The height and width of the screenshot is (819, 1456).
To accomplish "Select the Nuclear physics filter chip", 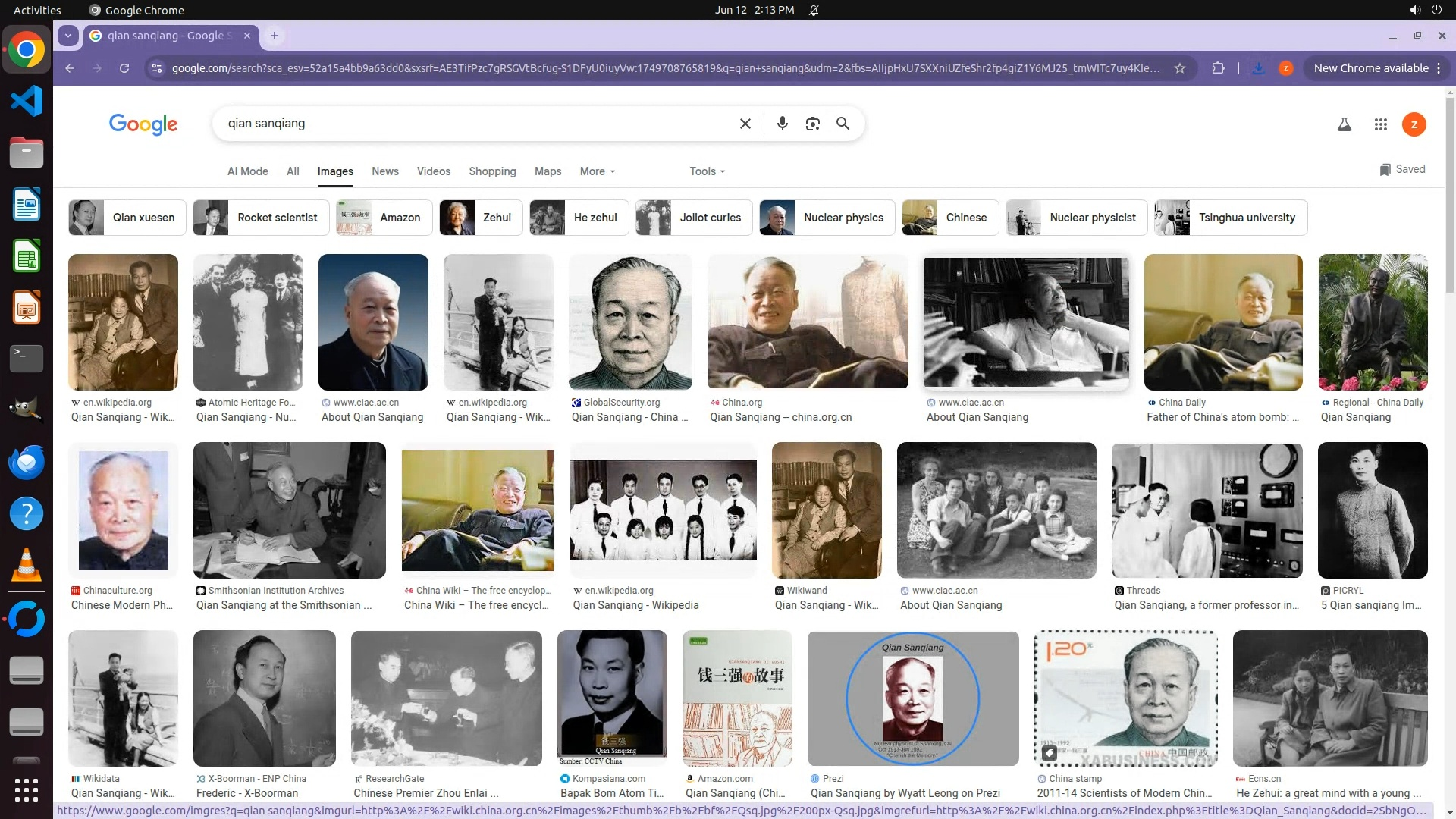I will tap(827, 218).
